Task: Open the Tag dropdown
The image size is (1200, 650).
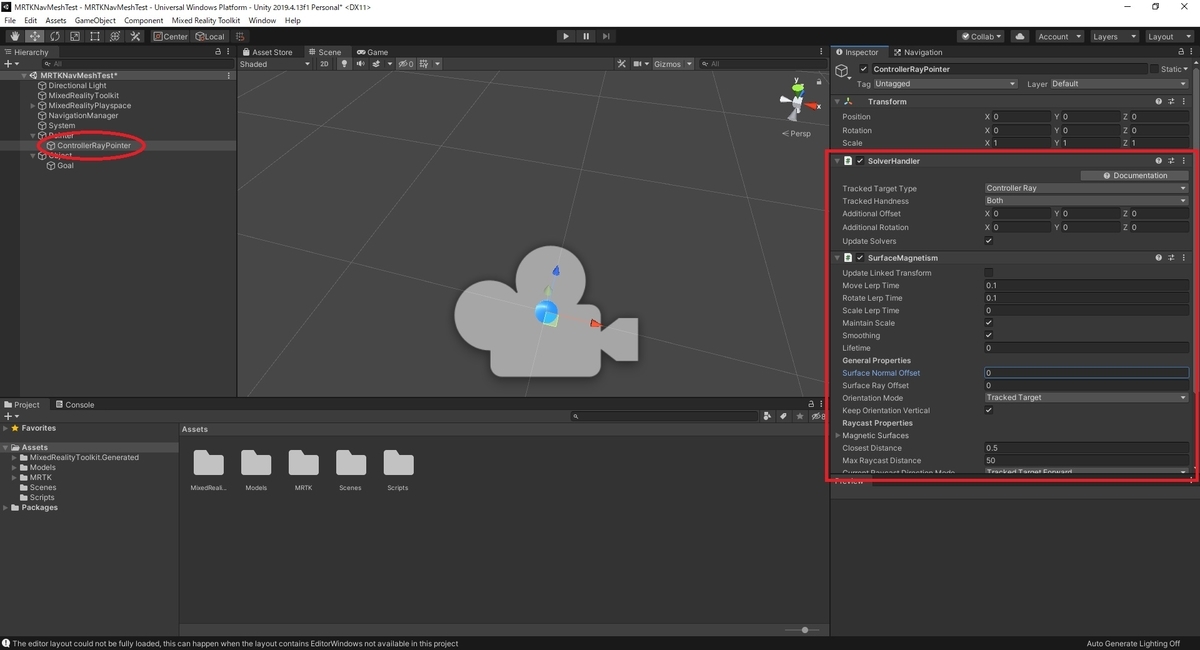Action: pyautogui.click(x=945, y=84)
